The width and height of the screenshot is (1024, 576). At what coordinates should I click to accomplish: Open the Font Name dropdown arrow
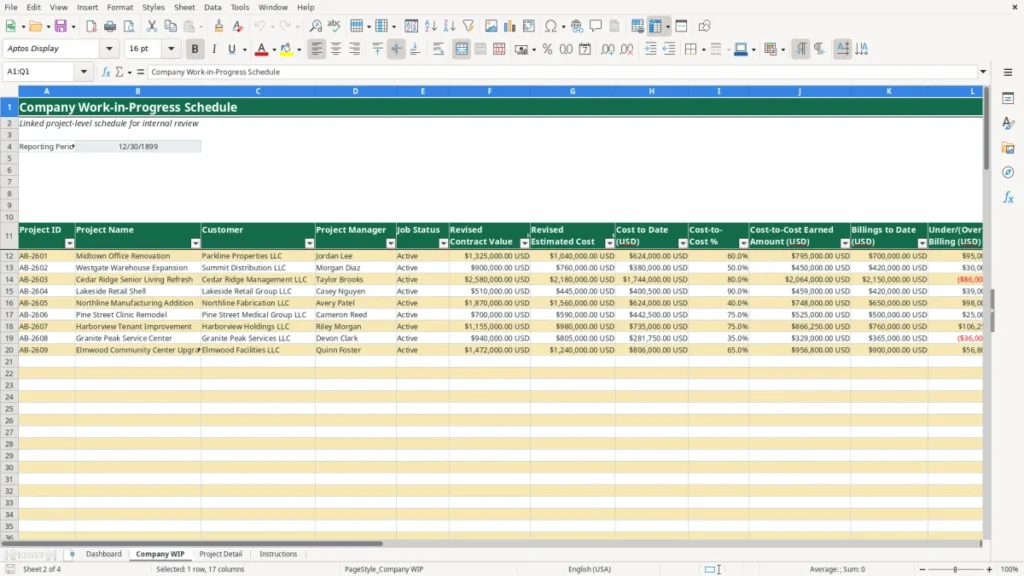point(109,48)
